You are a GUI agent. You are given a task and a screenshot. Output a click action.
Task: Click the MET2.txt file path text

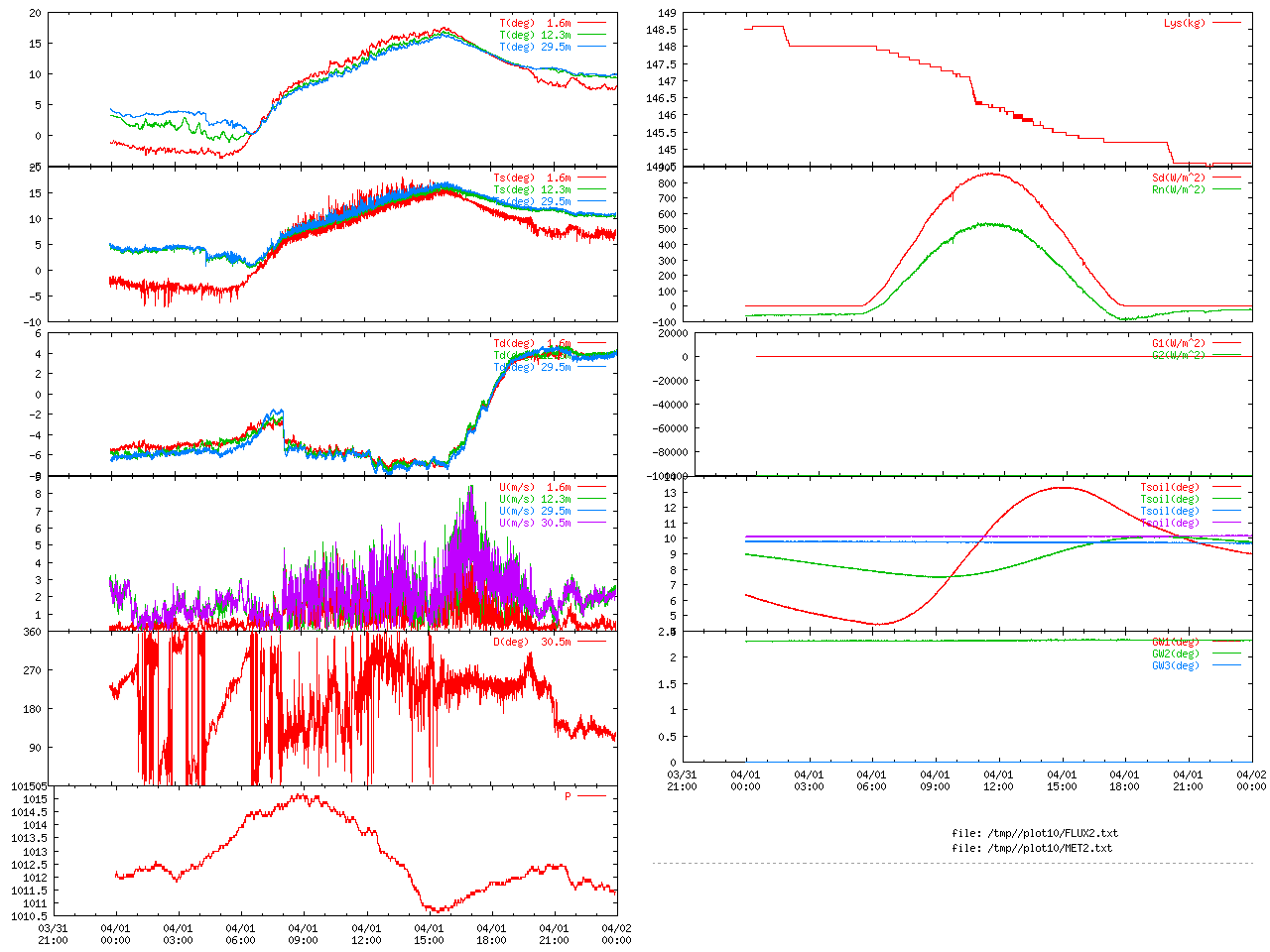point(1032,848)
